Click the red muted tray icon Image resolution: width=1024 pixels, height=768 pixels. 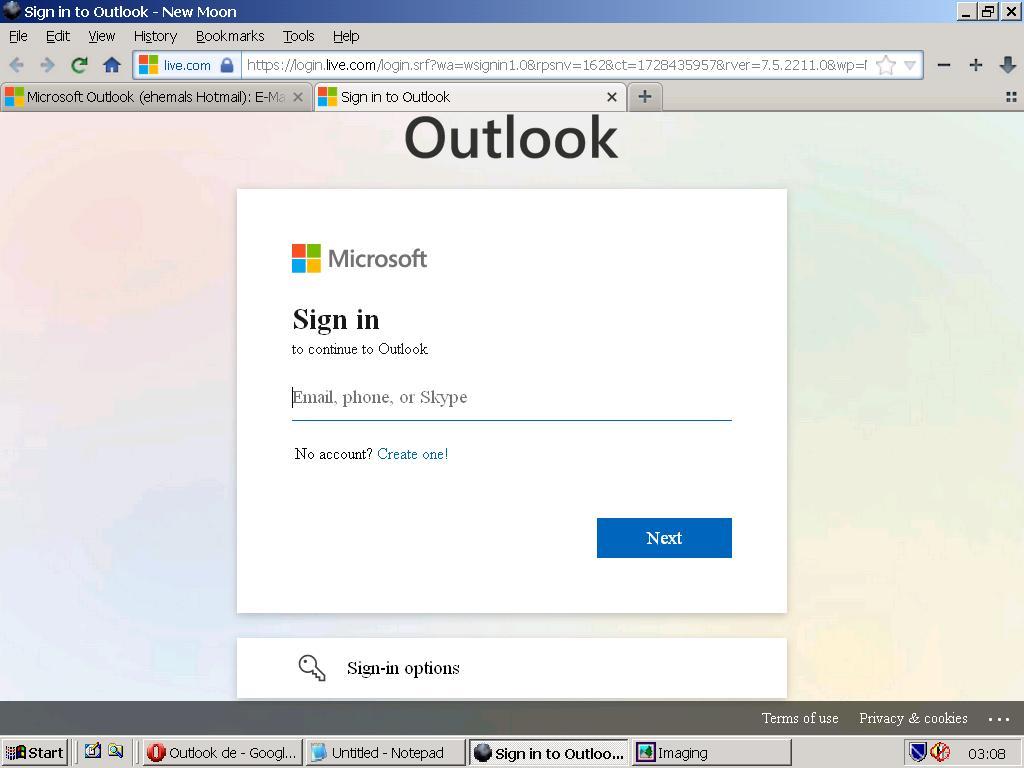(x=940, y=752)
